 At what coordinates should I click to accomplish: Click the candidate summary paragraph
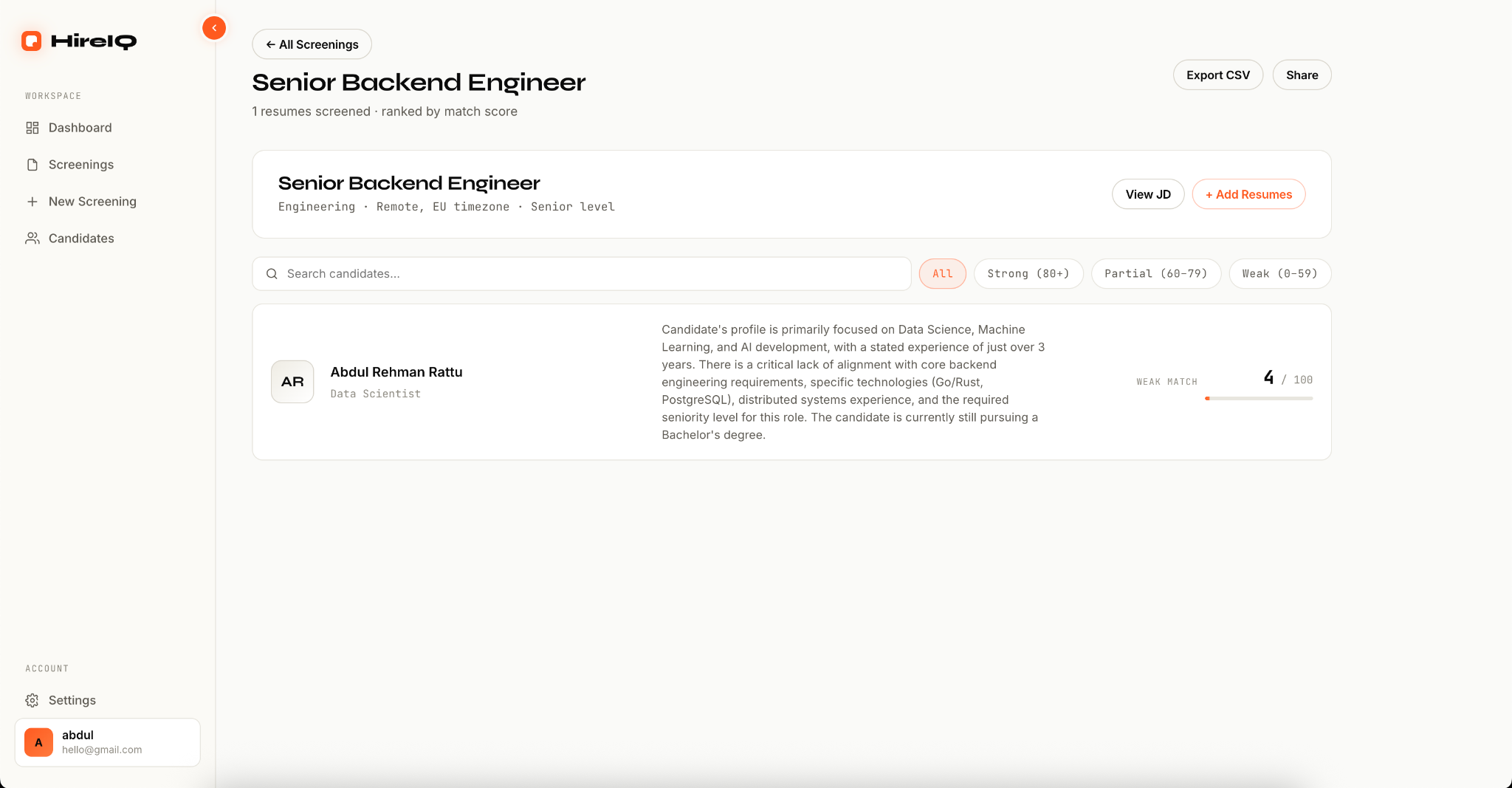tap(853, 382)
